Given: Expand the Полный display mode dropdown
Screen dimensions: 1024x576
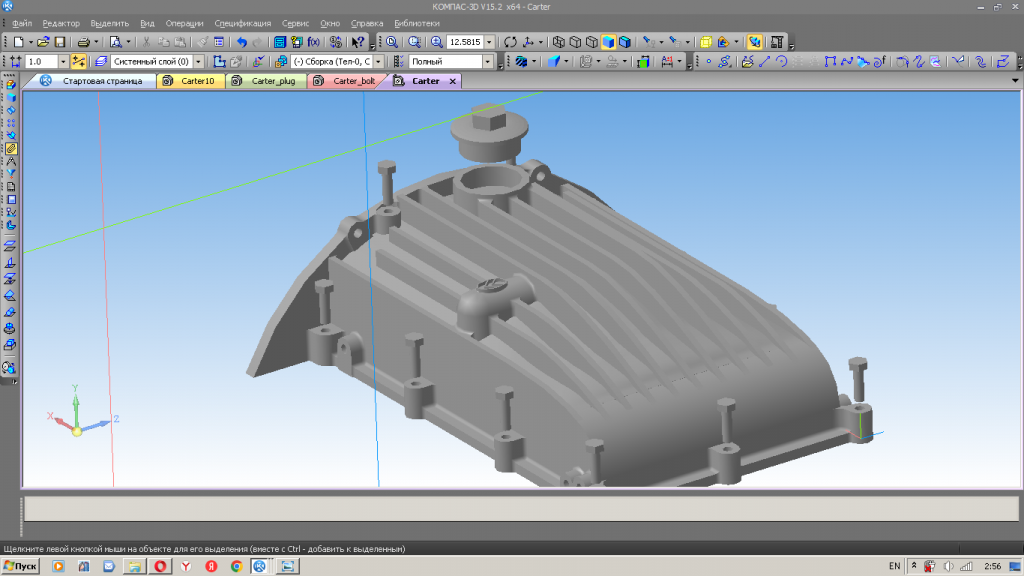Looking at the screenshot, I should pyautogui.click(x=488, y=62).
